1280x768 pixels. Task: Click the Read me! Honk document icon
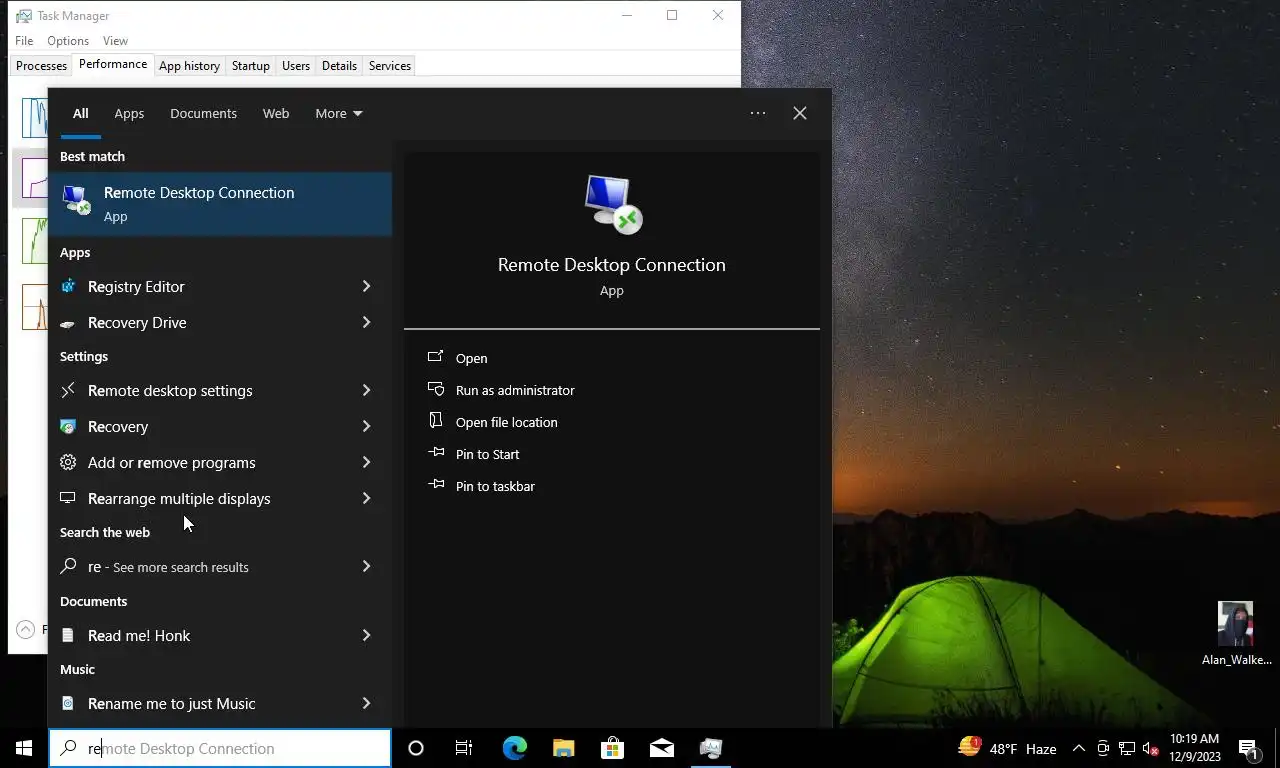click(68, 635)
